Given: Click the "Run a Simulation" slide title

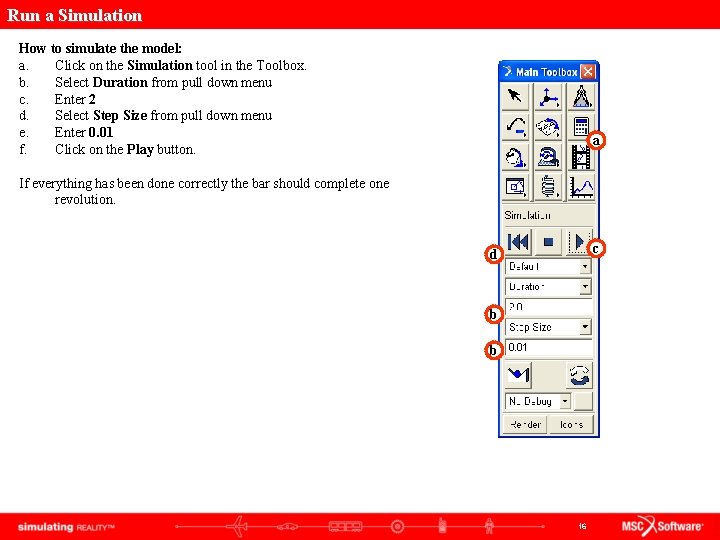Looking at the screenshot, I should point(74,15).
